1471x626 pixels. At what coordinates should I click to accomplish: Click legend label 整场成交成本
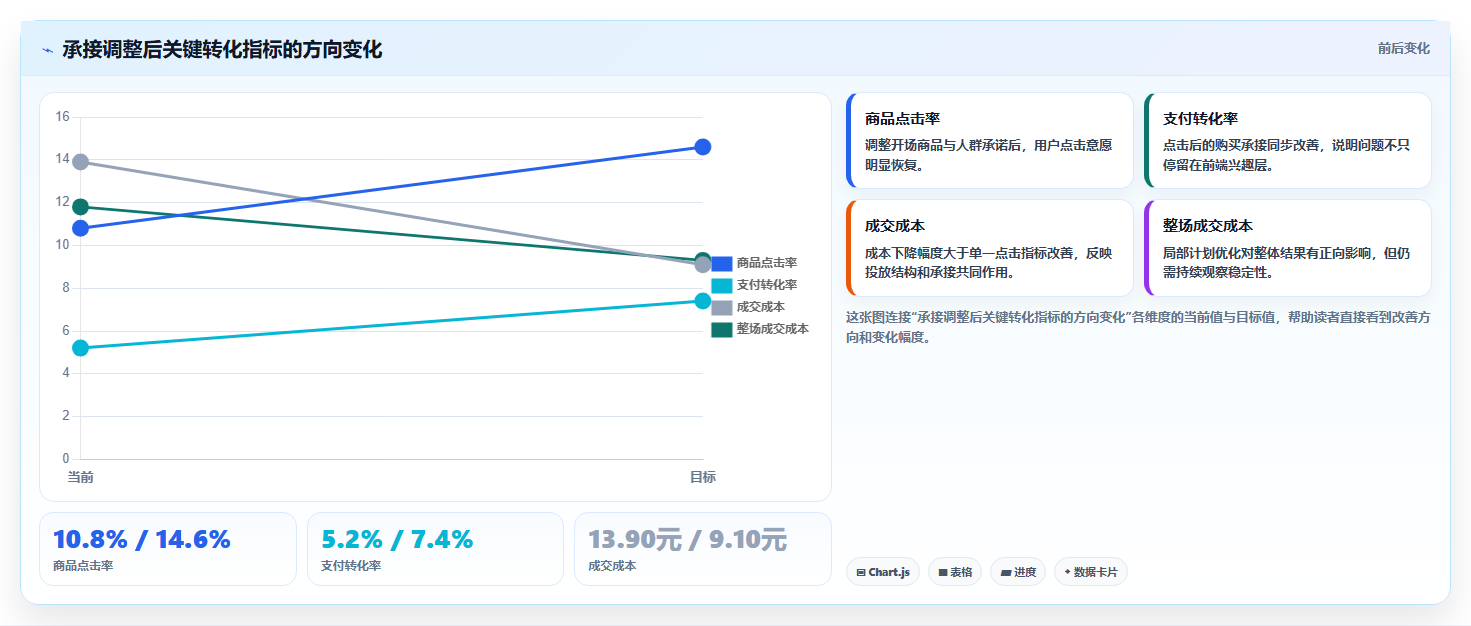click(773, 329)
